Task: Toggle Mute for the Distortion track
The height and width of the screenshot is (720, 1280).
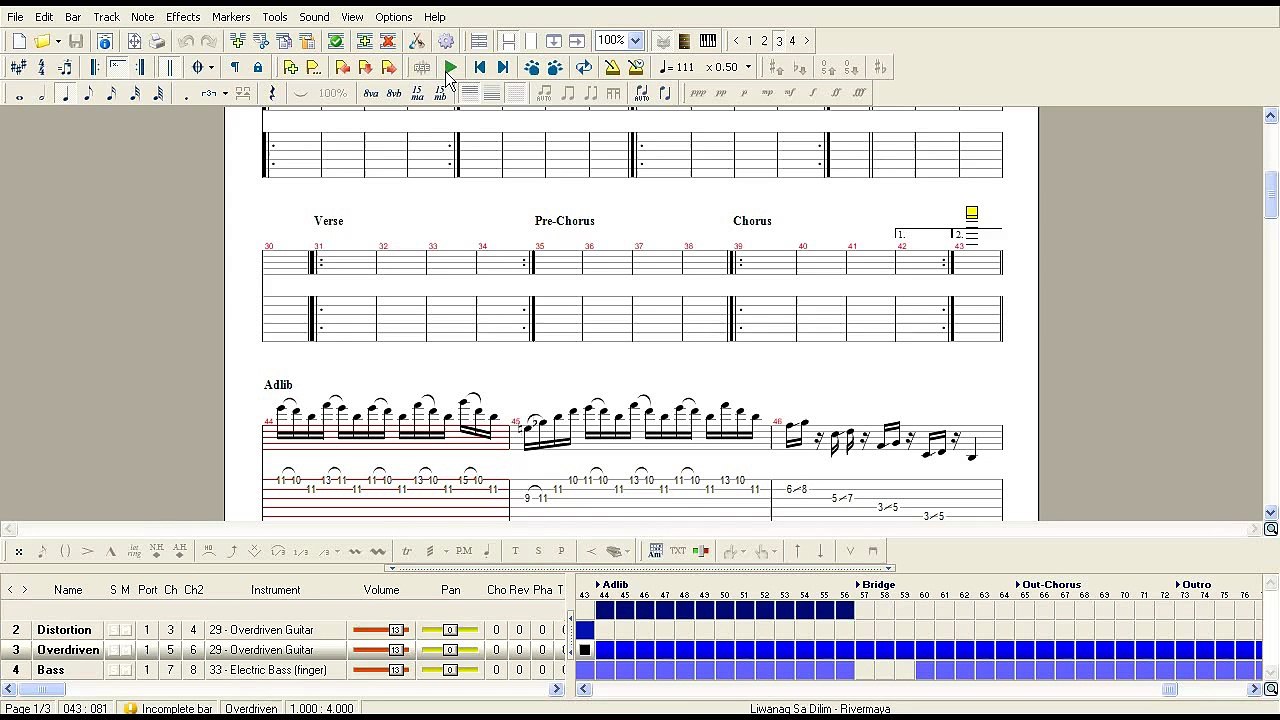Action: point(126,630)
